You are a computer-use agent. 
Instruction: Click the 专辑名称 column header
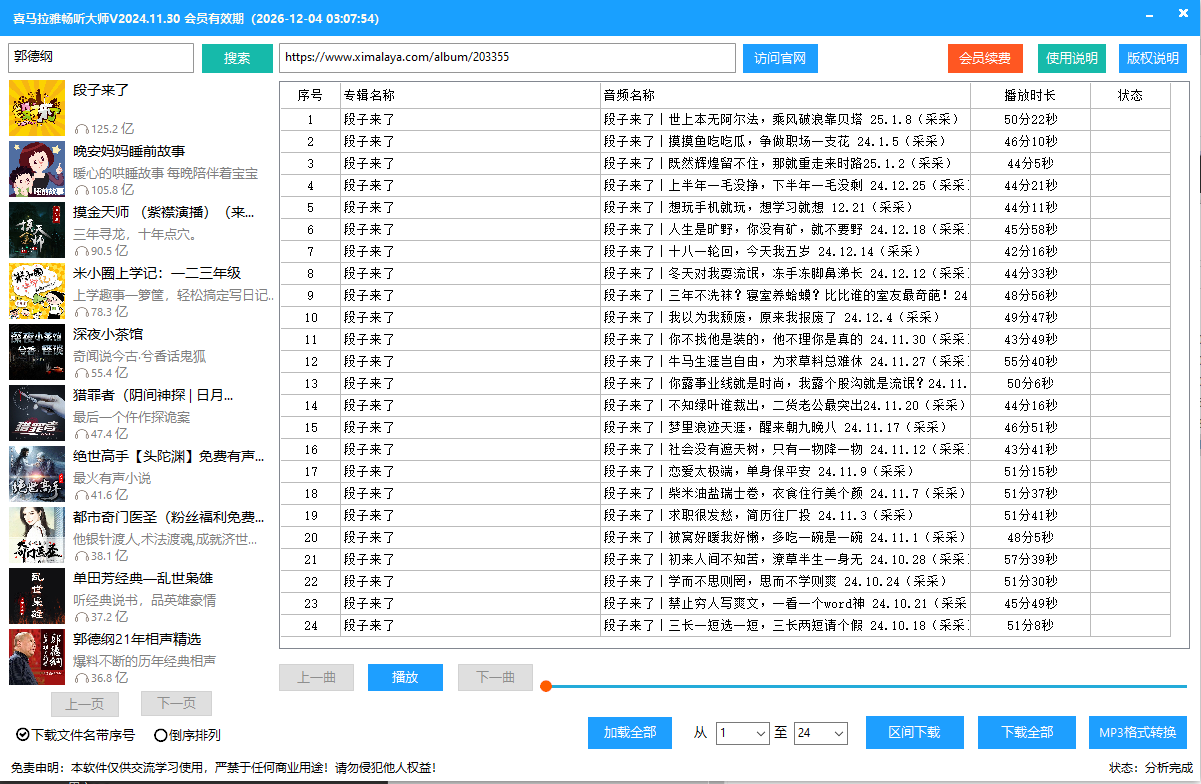(x=470, y=95)
